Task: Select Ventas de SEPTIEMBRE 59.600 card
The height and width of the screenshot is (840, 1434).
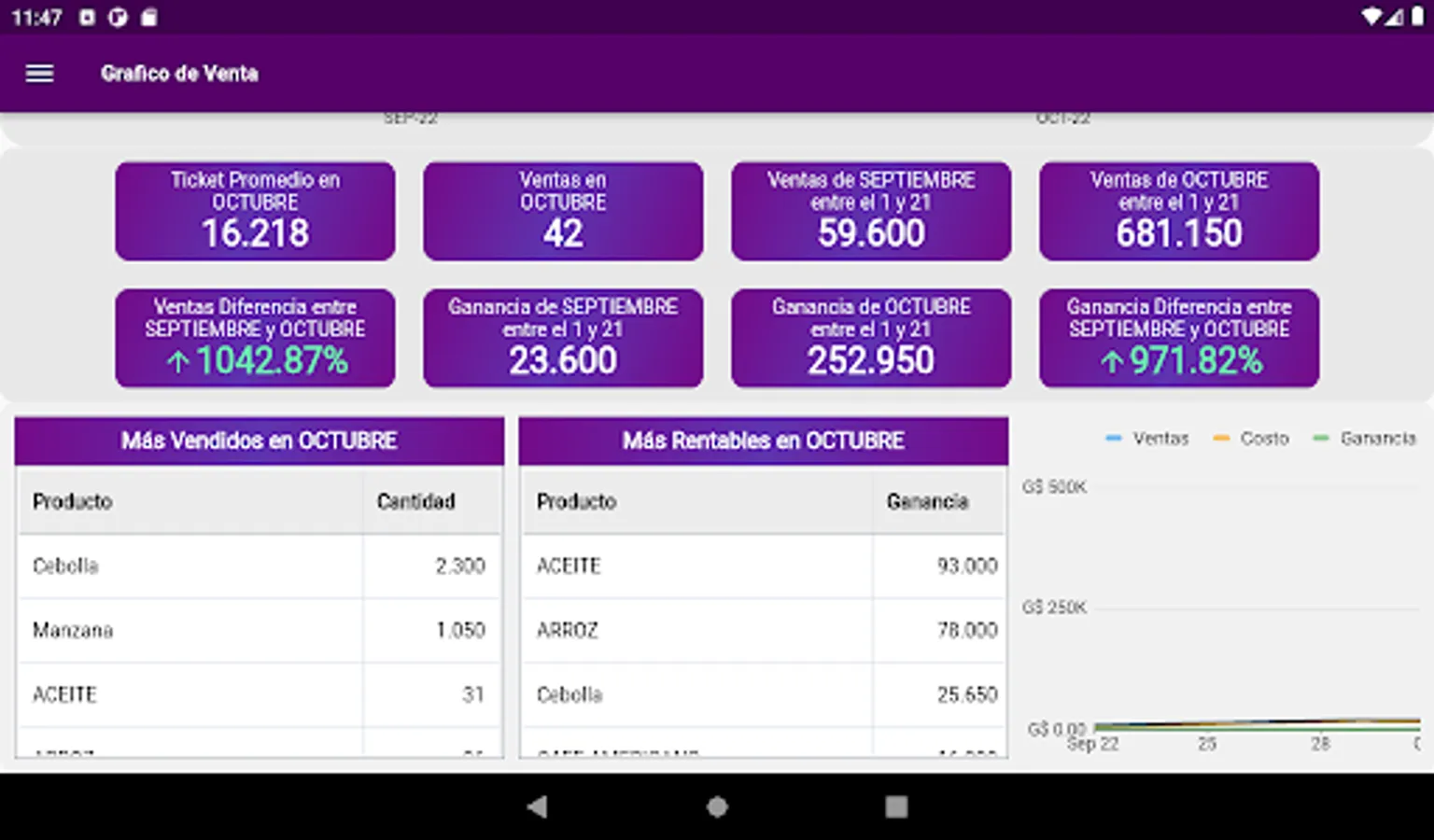Action: (871, 211)
